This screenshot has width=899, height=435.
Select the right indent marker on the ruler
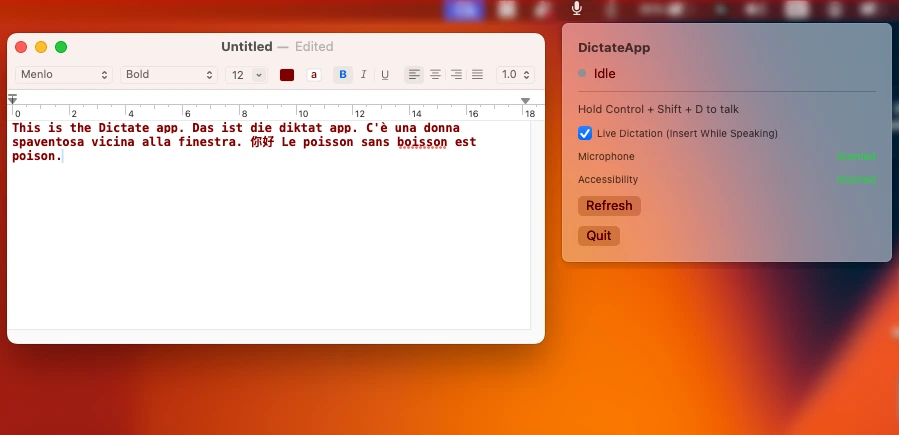click(x=525, y=101)
